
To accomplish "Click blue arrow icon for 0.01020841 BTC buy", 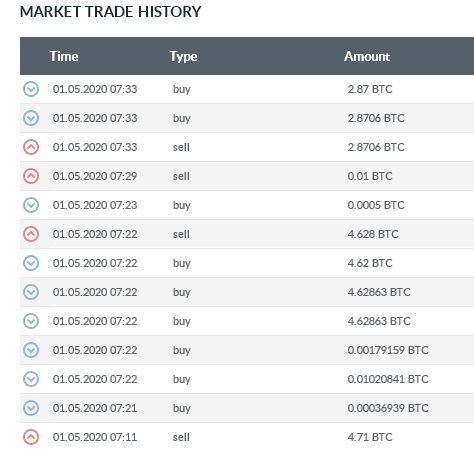I will tap(31, 379).
